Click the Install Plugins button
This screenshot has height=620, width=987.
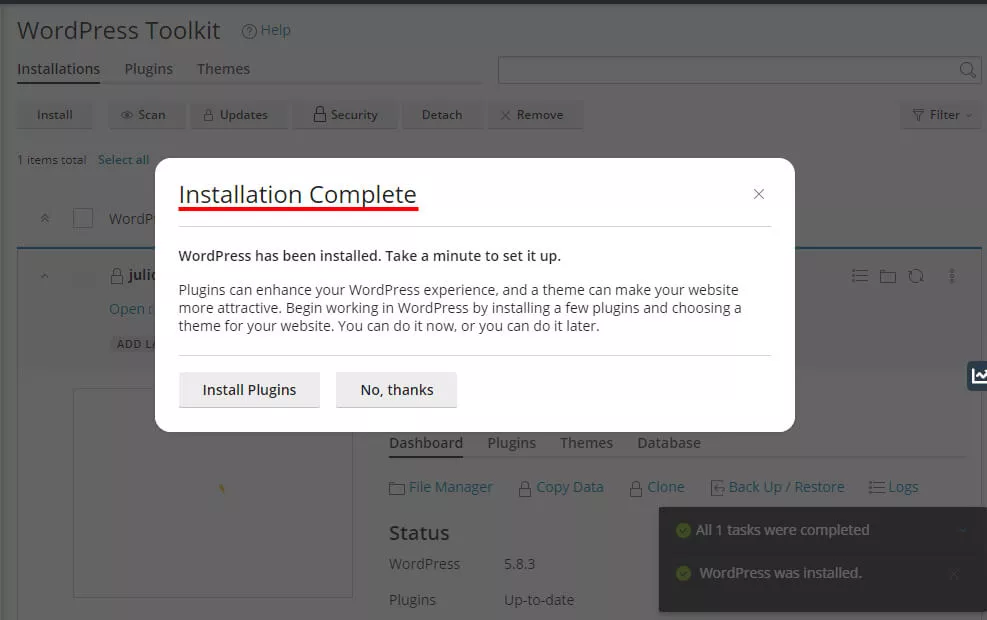[x=249, y=390]
